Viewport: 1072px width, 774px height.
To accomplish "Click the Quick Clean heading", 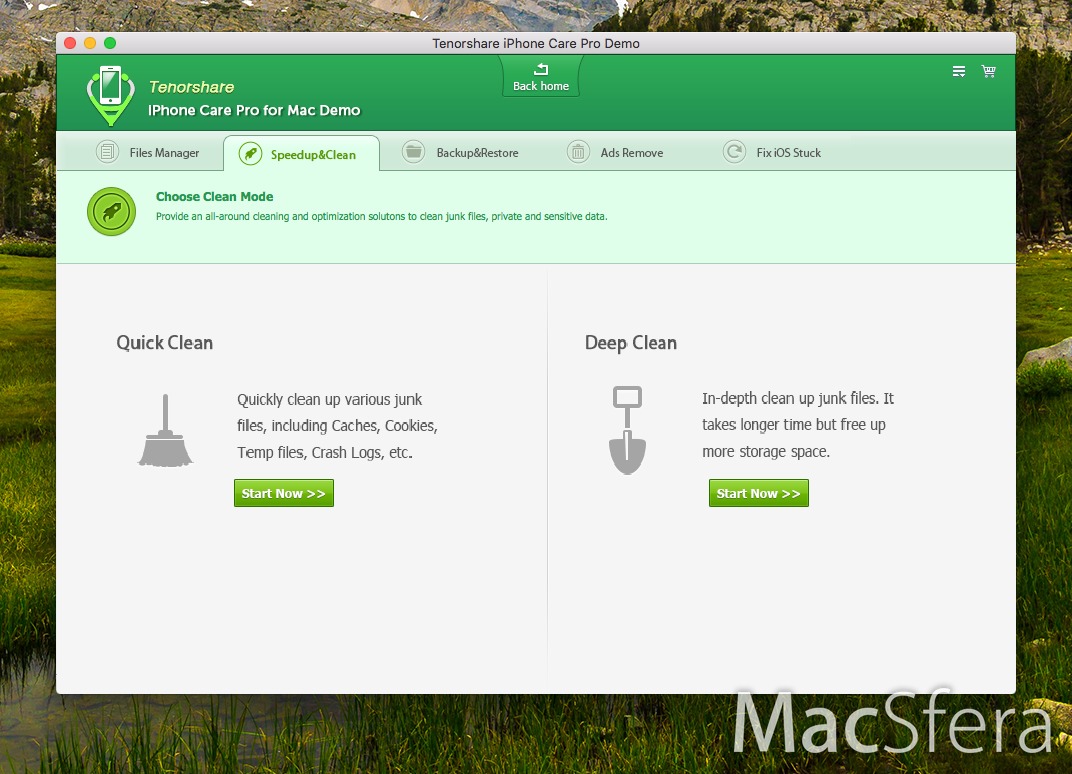I will click(165, 343).
